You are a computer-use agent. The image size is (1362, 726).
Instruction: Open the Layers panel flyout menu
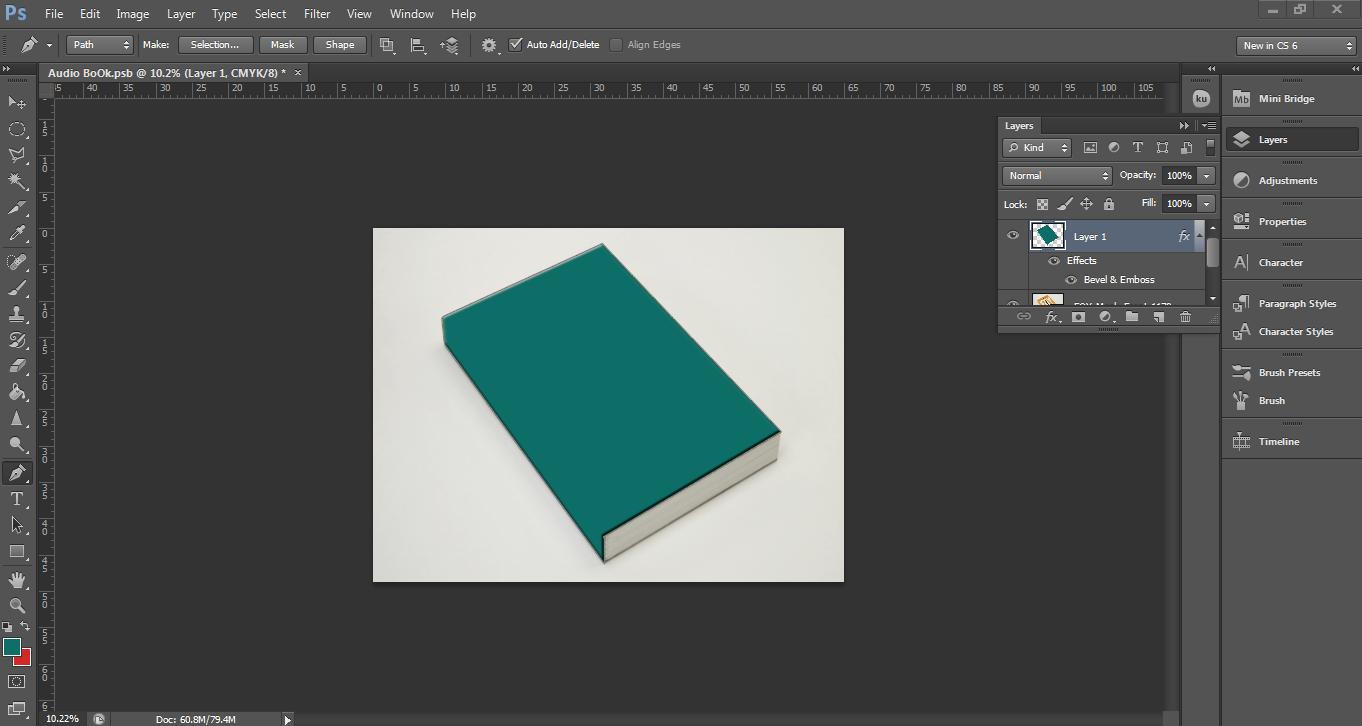pos(1209,126)
